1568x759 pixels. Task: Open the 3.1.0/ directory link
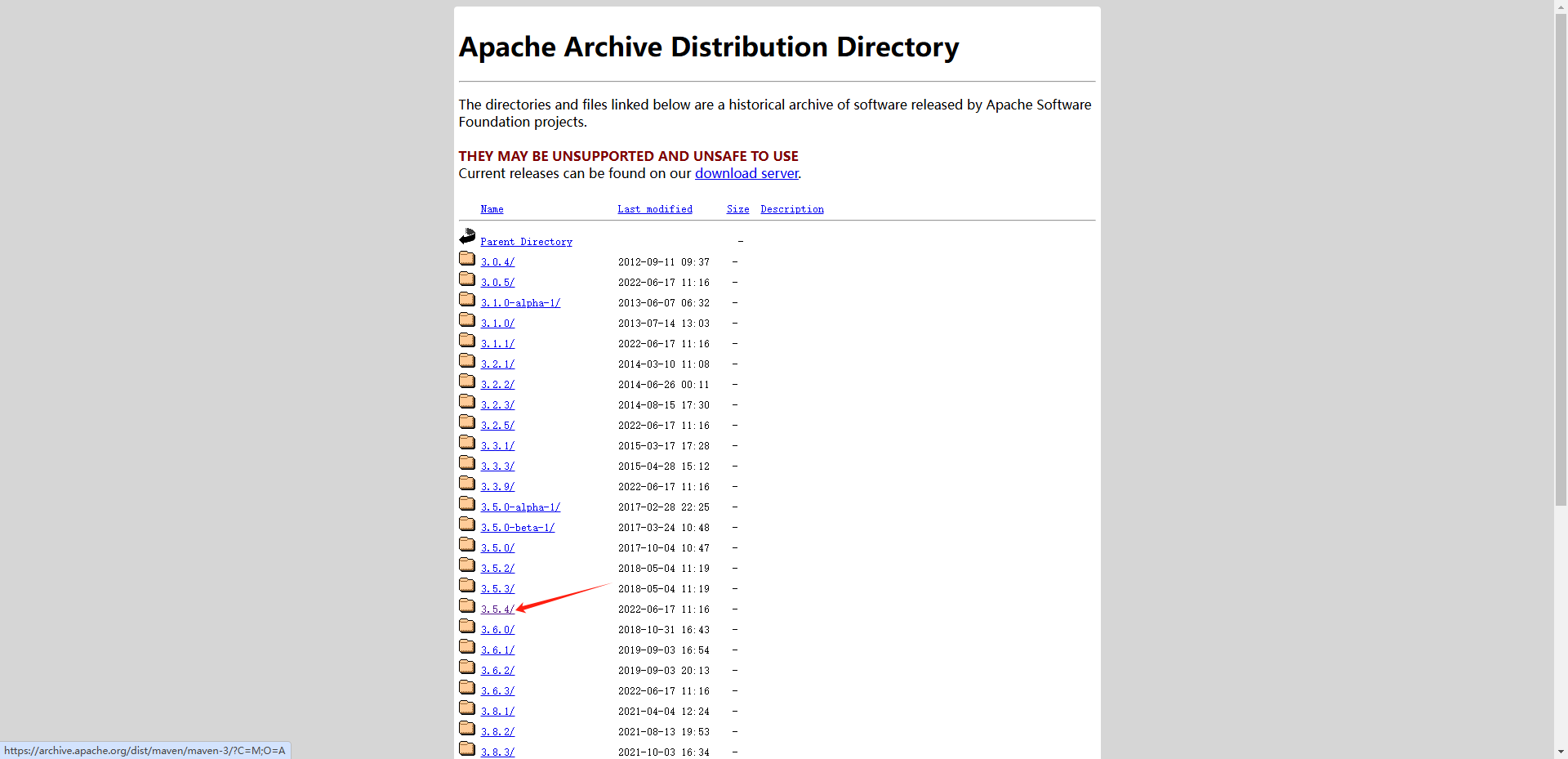click(x=497, y=324)
